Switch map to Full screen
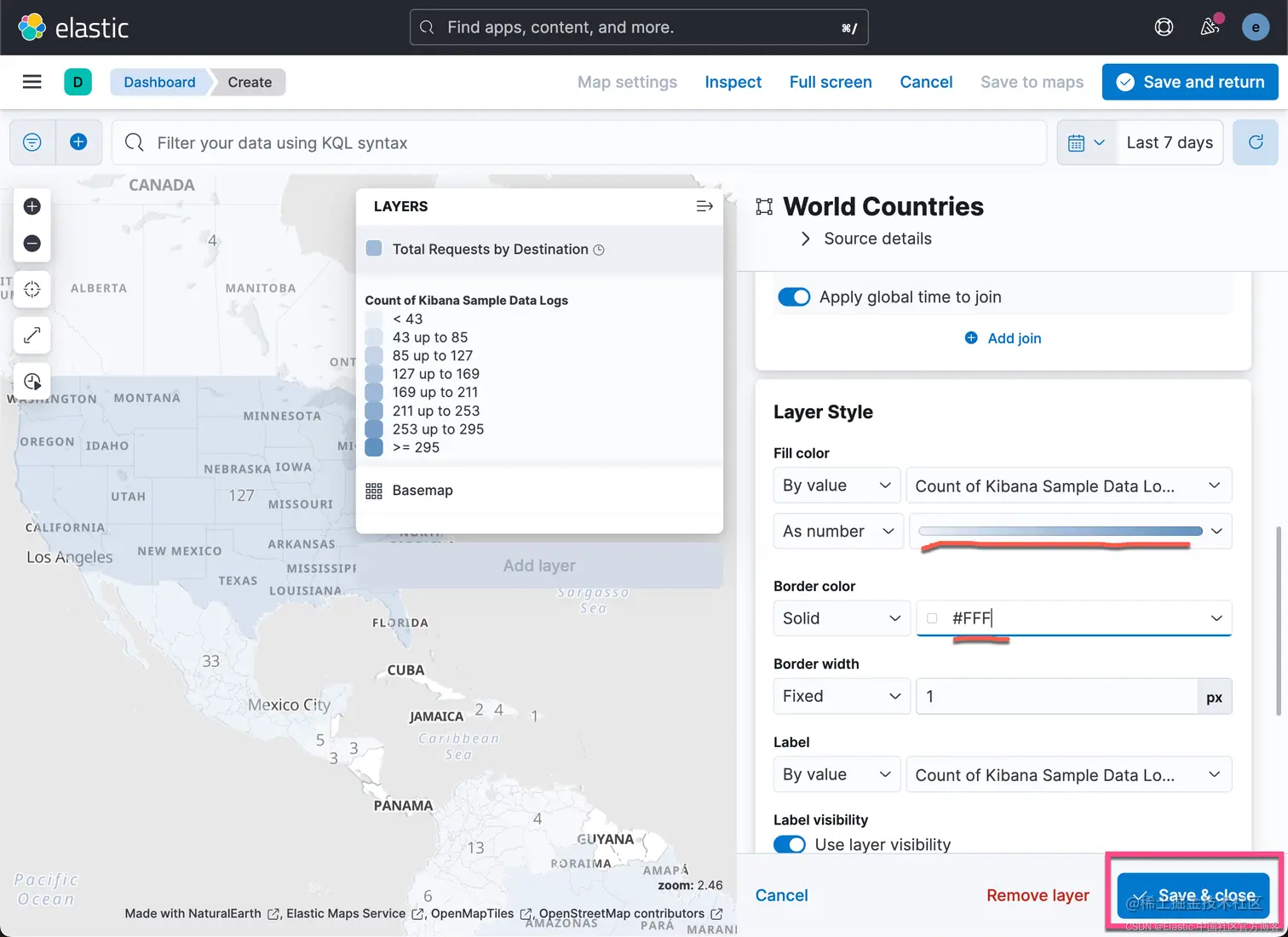Image resolution: width=1288 pixels, height=937 pixels. (831, 82)
